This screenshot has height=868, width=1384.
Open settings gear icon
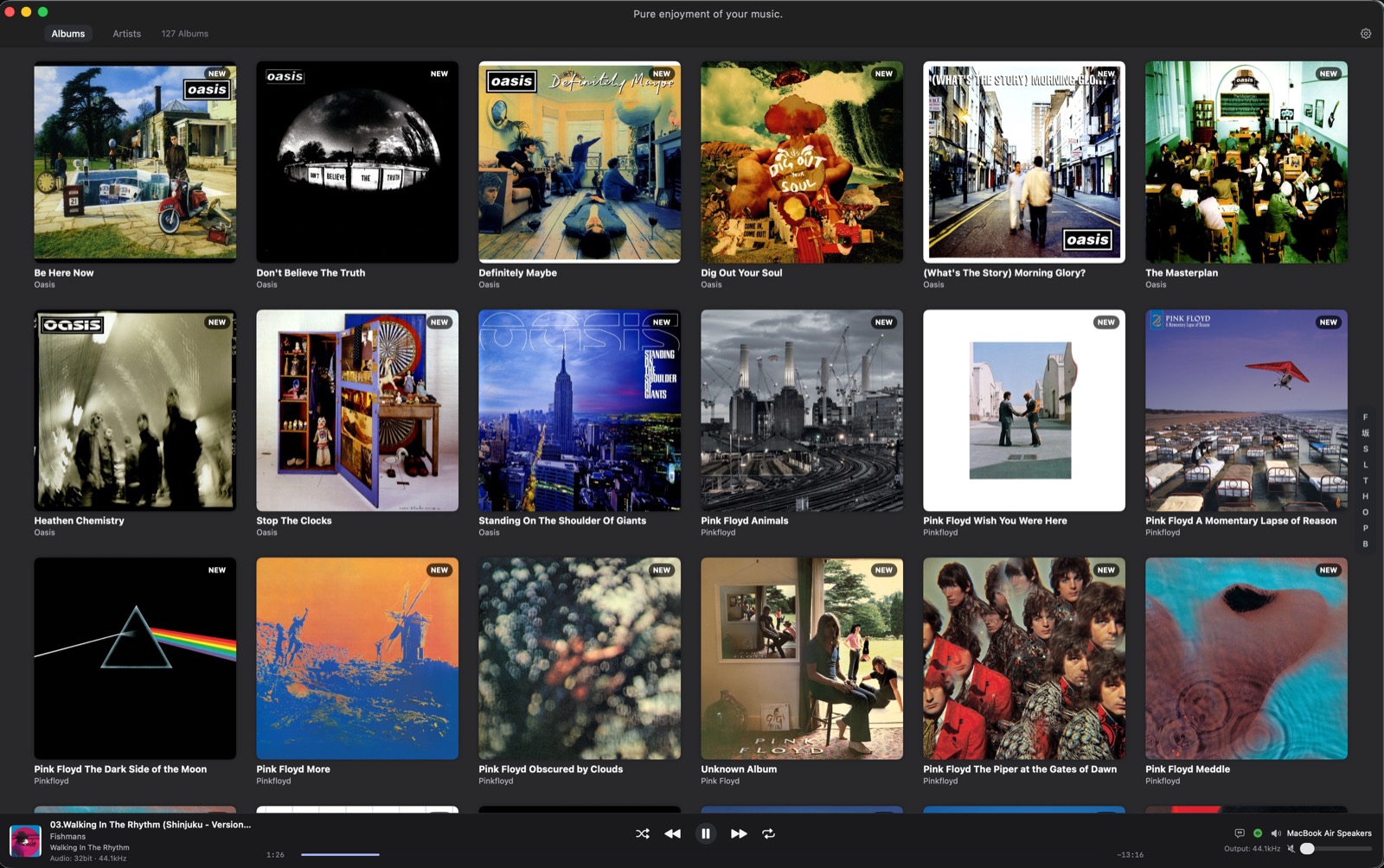pyautogui.click(x=1366, y=34)
